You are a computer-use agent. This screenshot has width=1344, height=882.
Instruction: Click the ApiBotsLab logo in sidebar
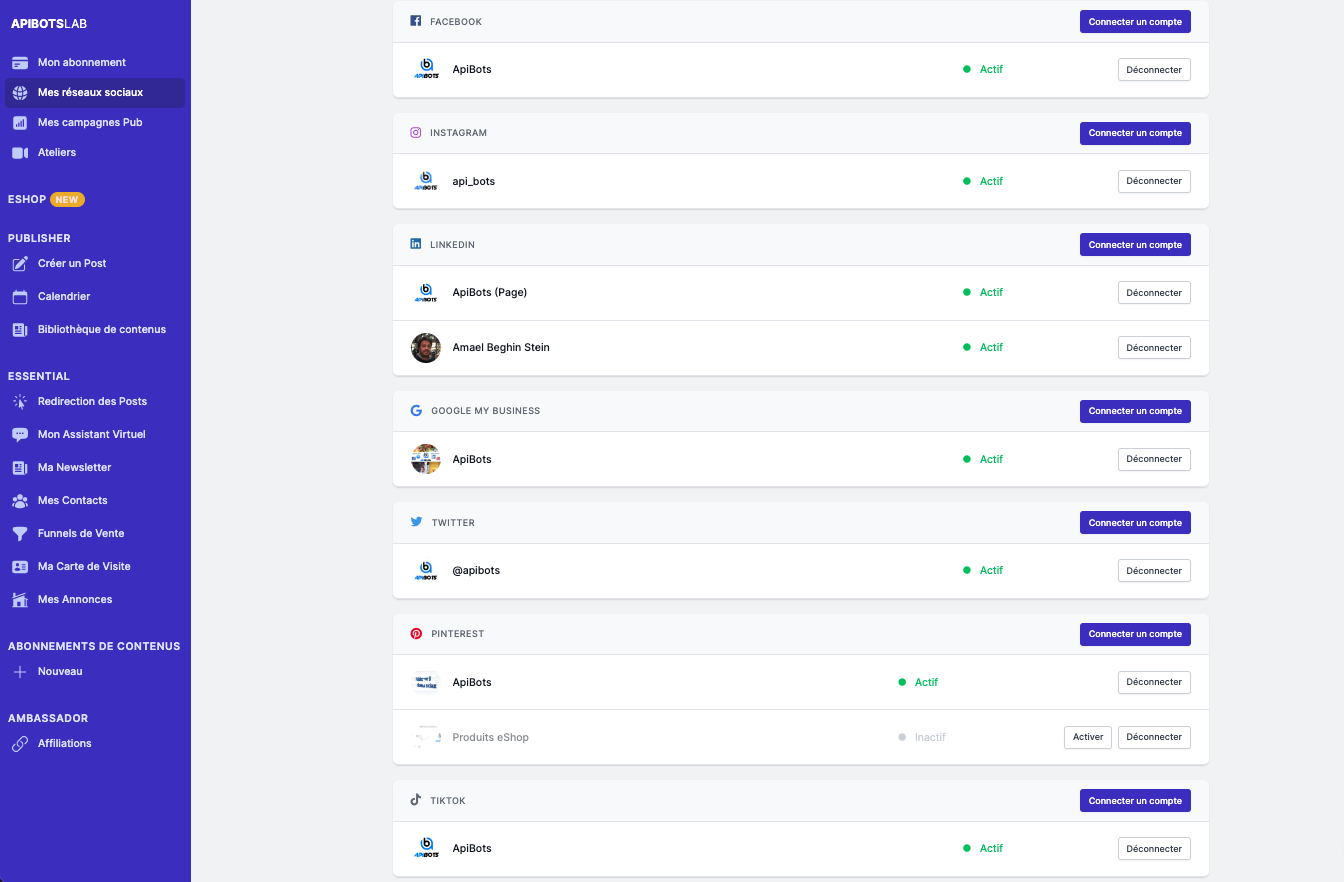[x=49, y=24]
